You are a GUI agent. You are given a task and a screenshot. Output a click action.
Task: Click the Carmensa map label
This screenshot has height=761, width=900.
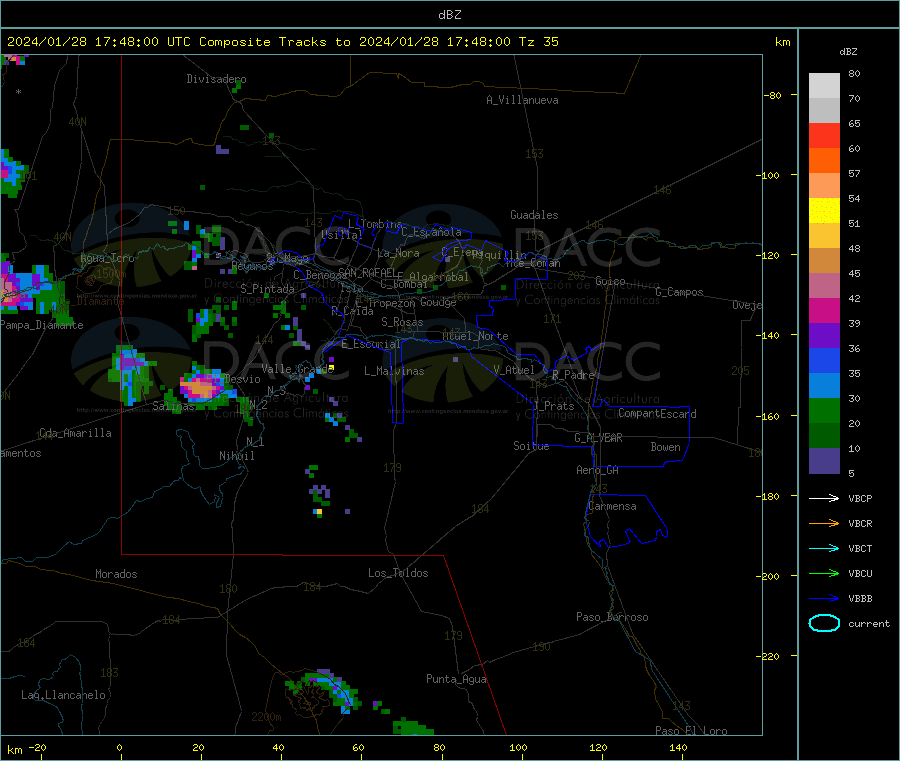(x=612, y=506)
